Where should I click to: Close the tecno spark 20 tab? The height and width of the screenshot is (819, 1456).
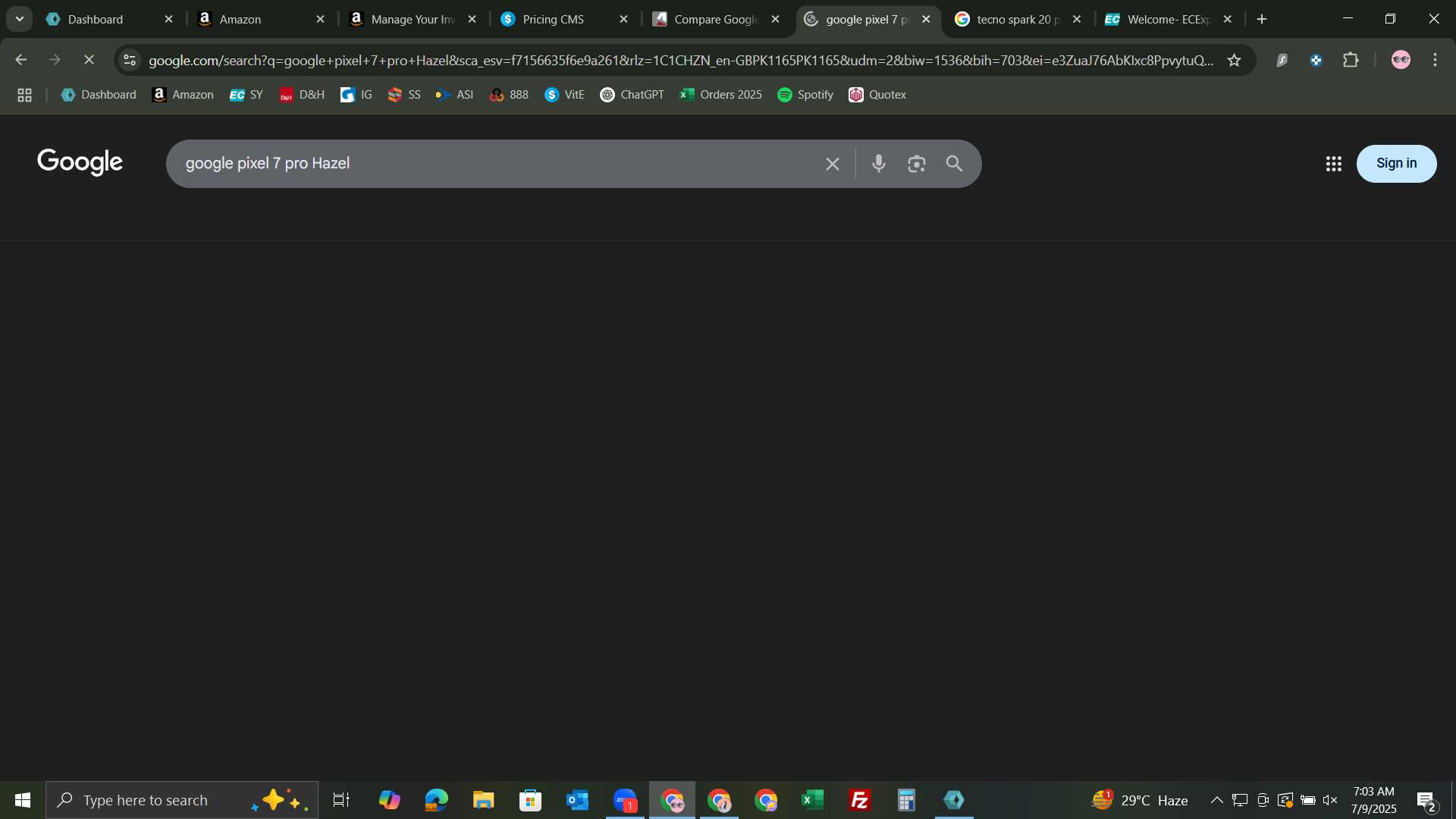pyautogui.click(x=1077, y=20)
